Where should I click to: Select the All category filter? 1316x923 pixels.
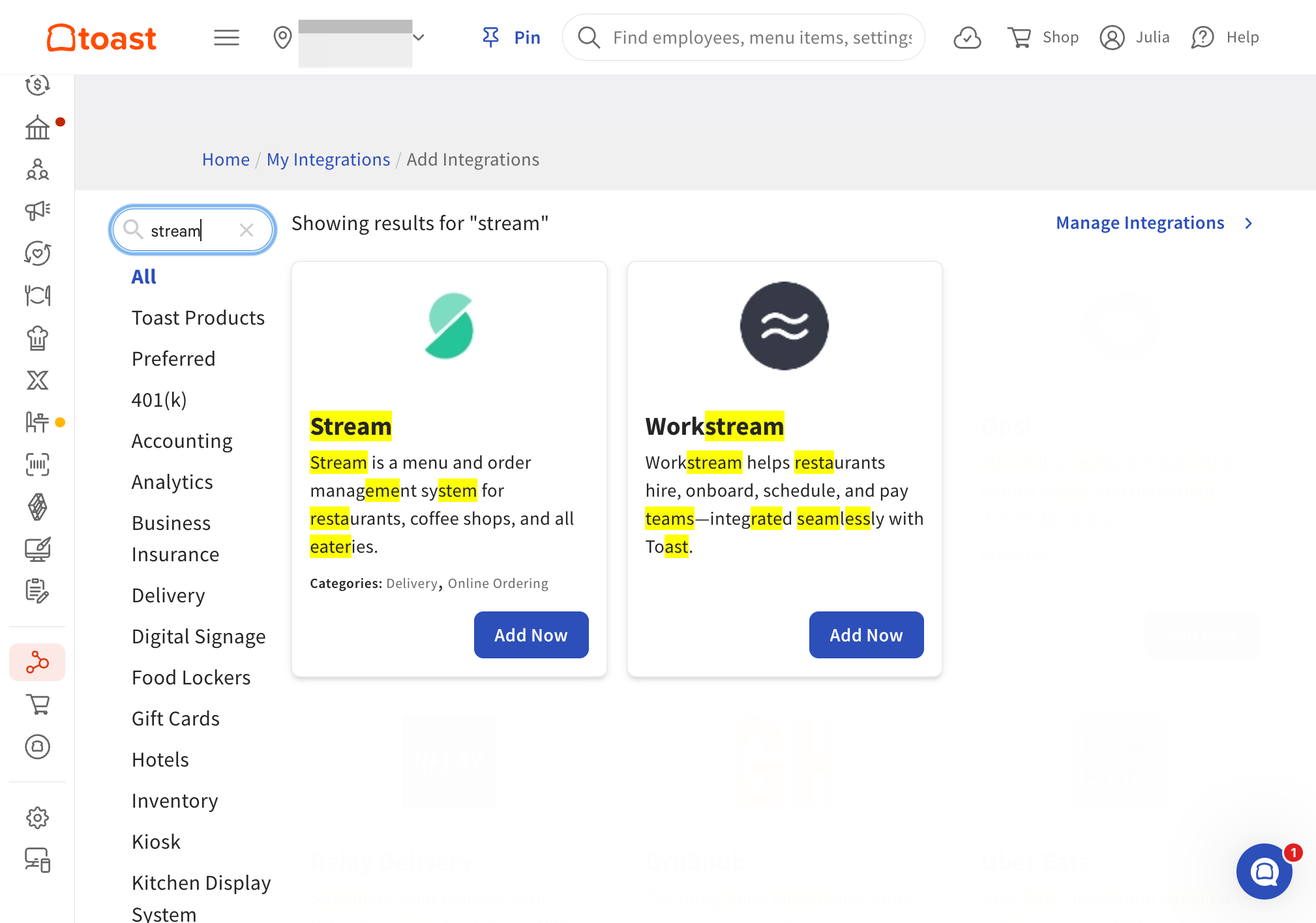[x=143, y=277]
